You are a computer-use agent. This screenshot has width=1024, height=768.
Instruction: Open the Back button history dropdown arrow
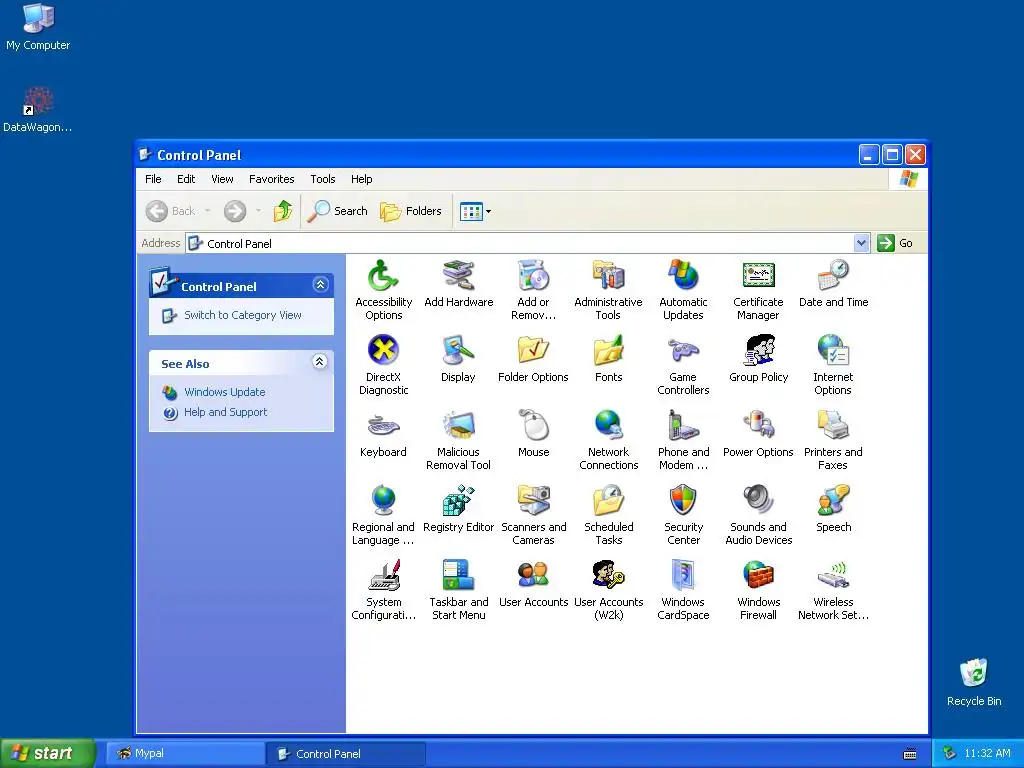[x=208, y=211]
